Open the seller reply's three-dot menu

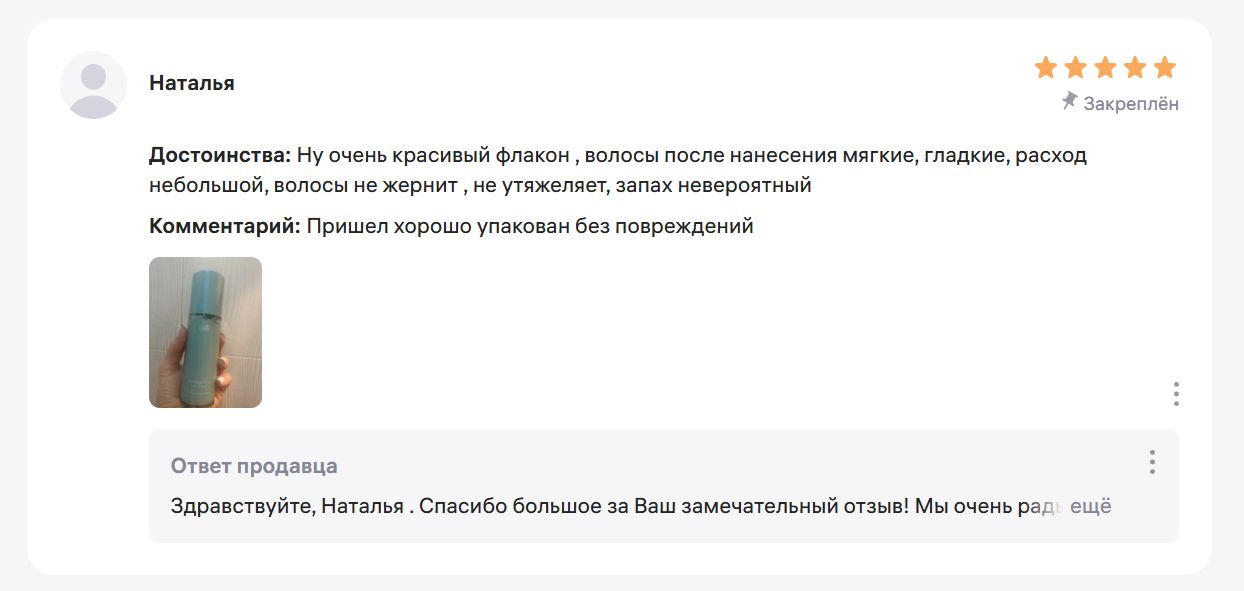click(x=1152, y=462)
